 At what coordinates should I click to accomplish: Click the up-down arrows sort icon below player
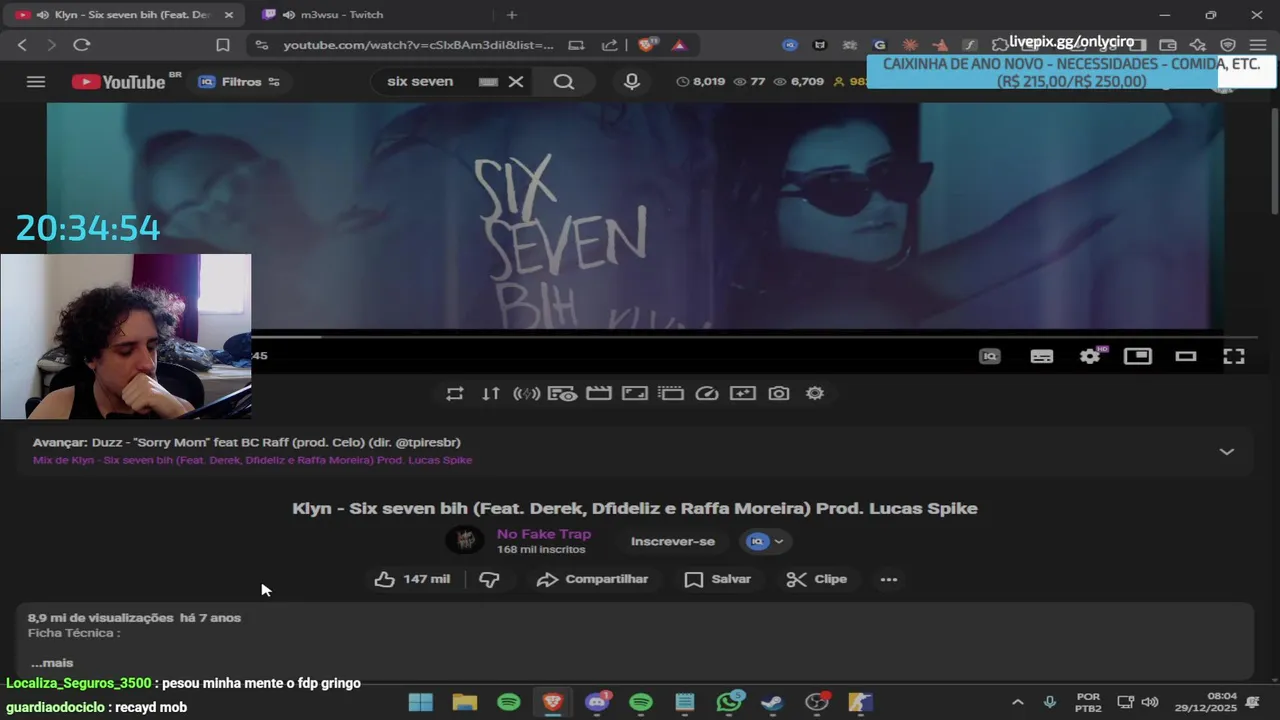click(491, 394)
